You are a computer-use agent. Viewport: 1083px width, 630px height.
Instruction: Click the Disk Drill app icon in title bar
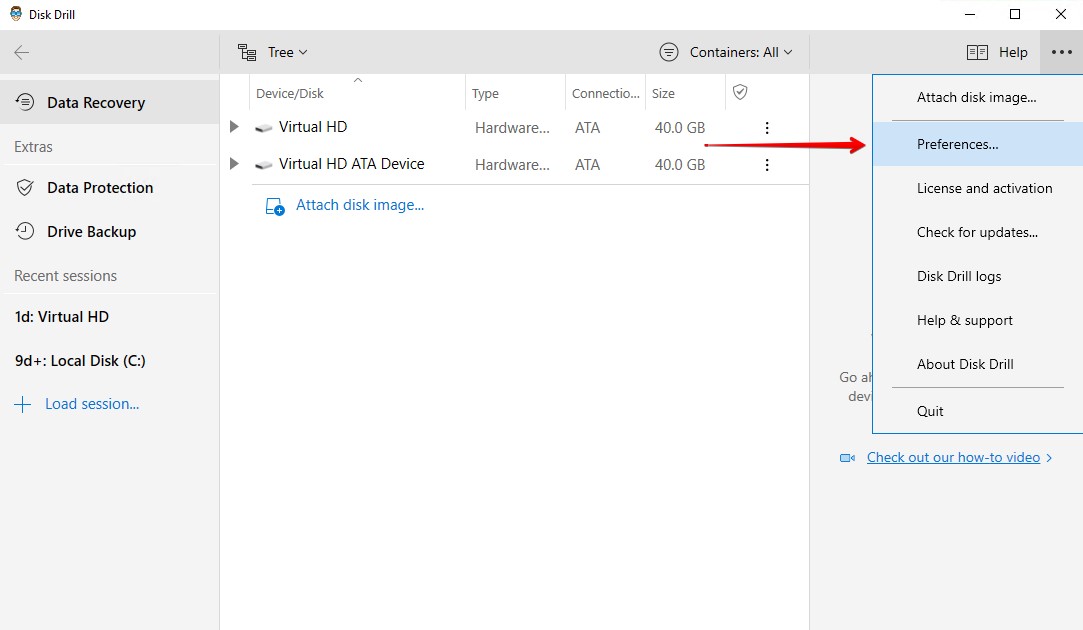click(15, 13)
